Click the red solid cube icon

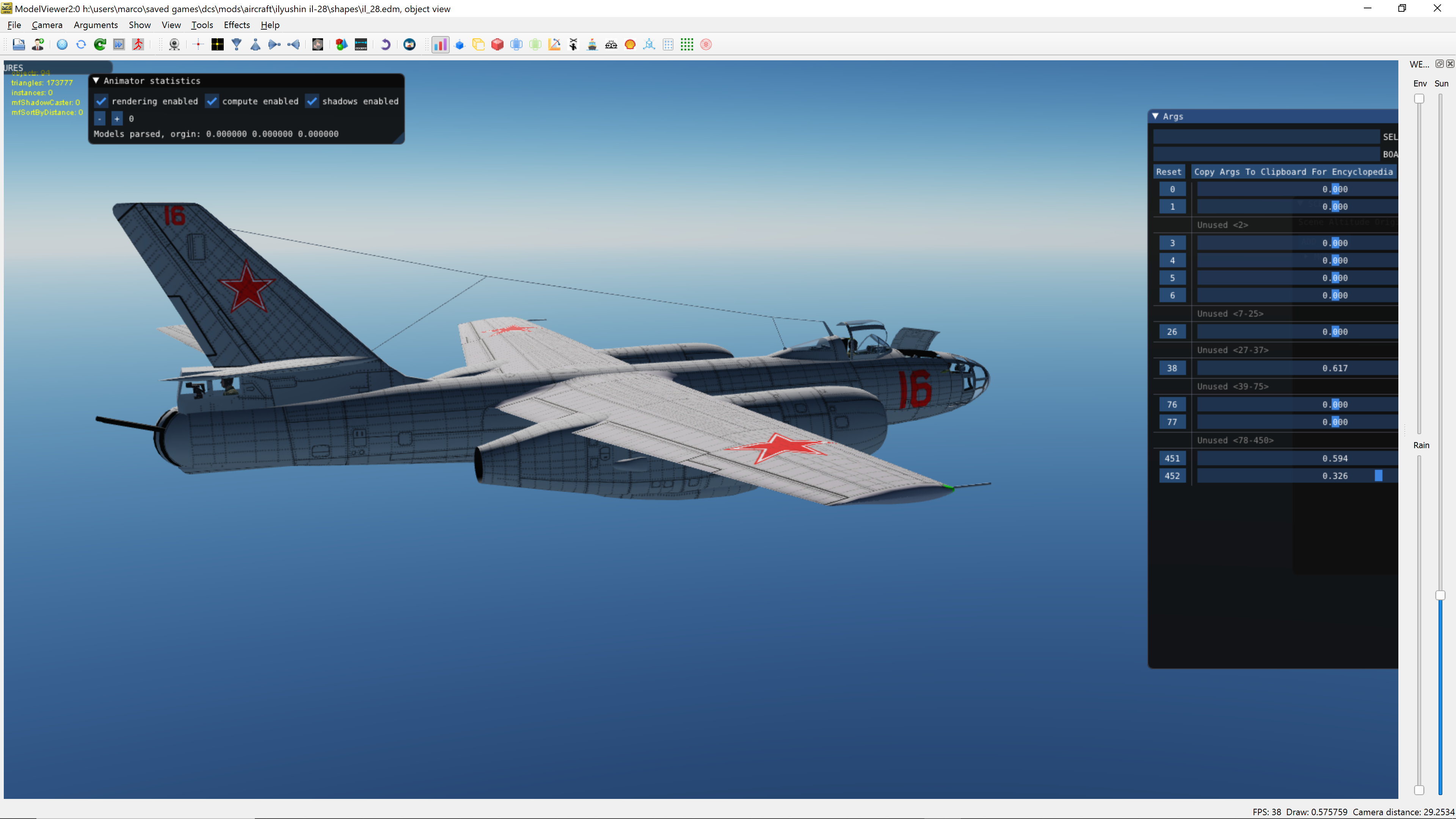point(497,45)
